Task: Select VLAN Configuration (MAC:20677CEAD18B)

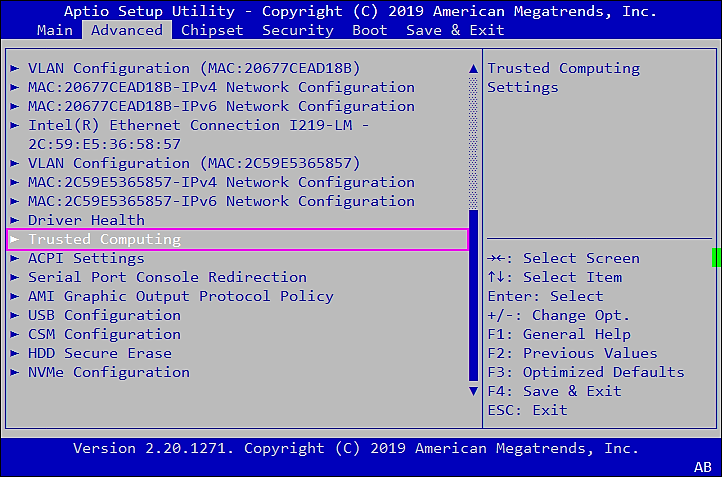Action: pyautogui.click(x=194, y=68)
